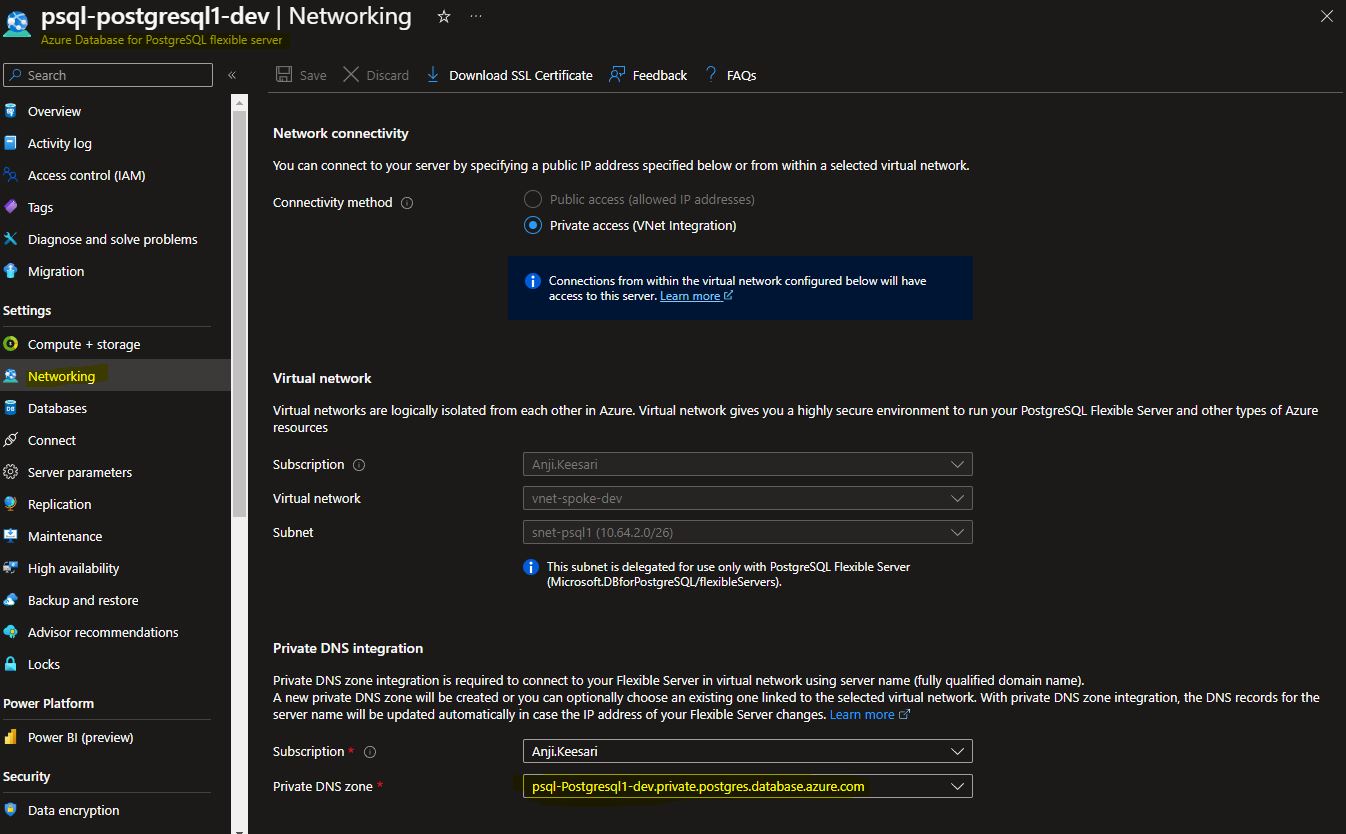The image size is (1346, 834).
Task: Click the Databases icon in sidebar
Action: tap(11, 408)
